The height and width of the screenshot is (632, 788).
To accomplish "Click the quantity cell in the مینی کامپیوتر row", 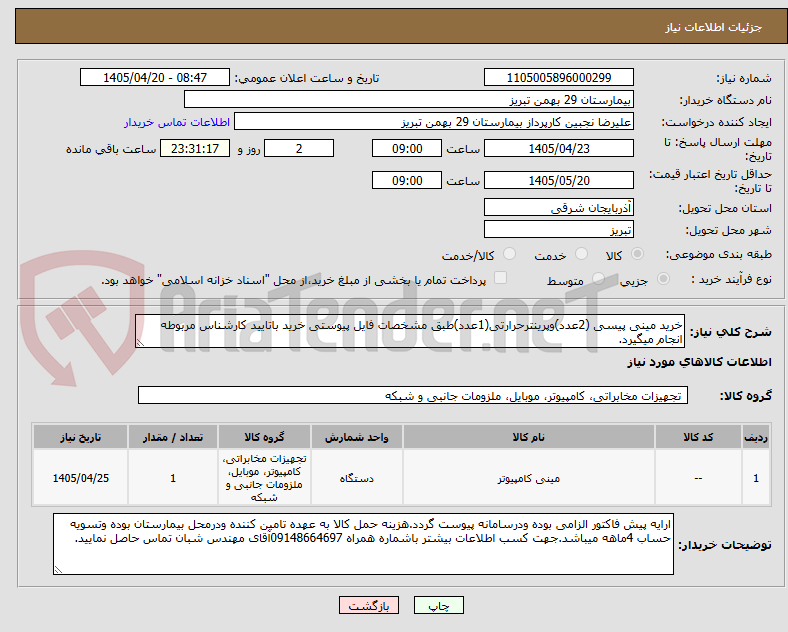I will coord(173,478).
